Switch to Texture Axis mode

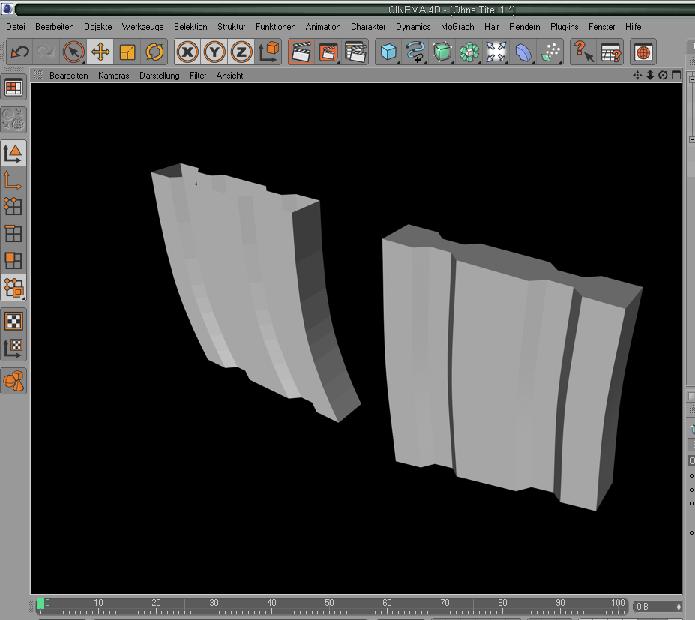[x=13, y=348]
